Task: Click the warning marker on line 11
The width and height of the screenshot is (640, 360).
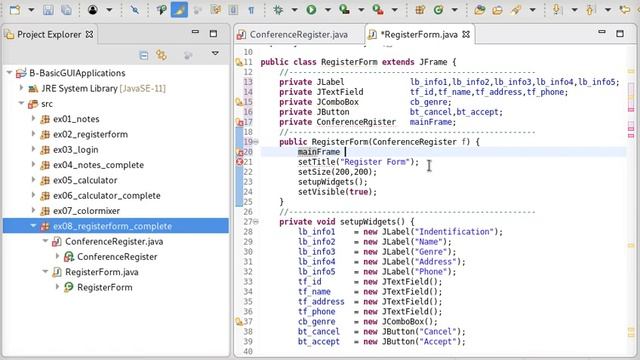Action: click(x=239, y=62)
